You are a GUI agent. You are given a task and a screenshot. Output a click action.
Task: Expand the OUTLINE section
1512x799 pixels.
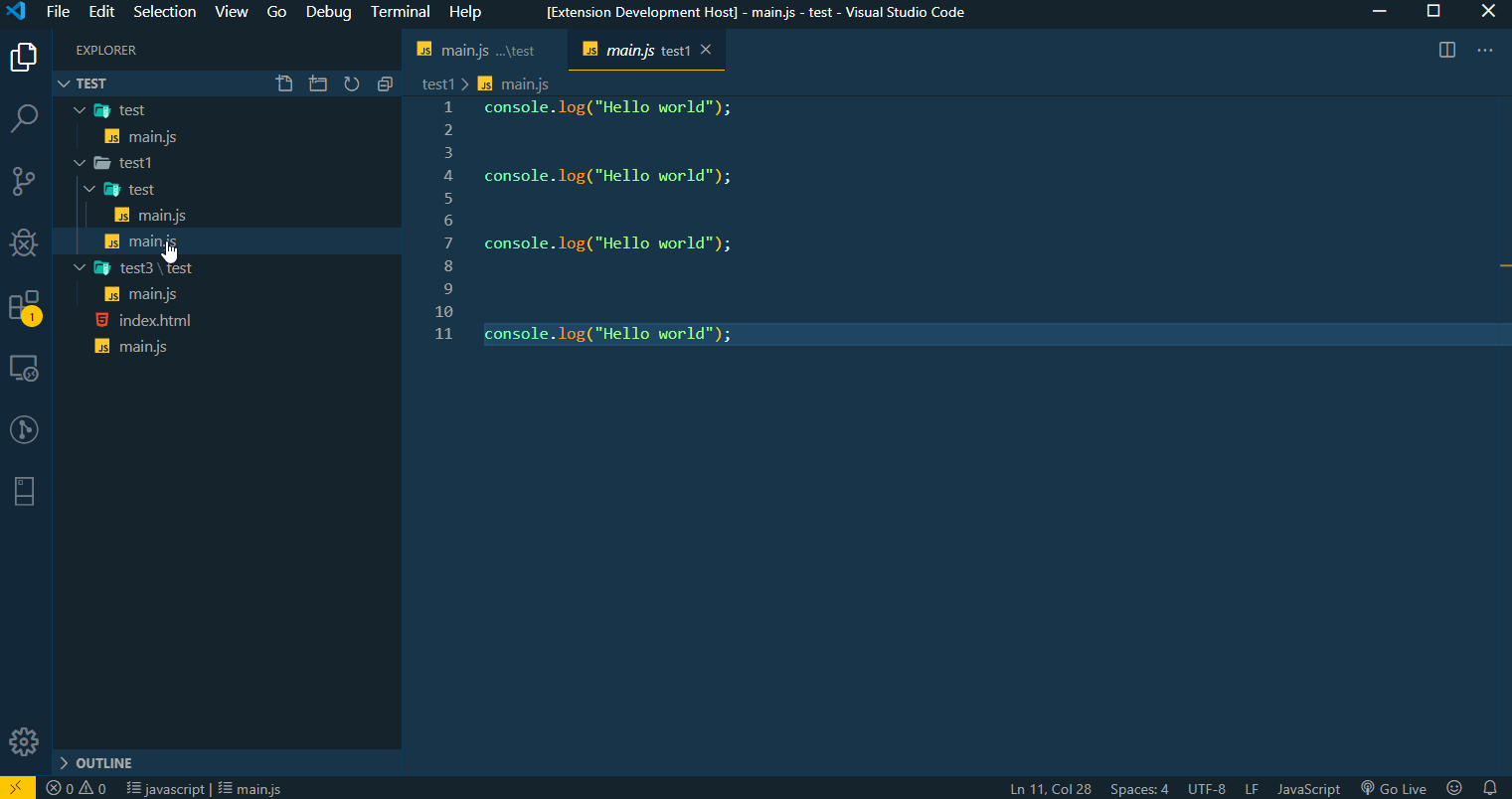click(x=227, y=763)
